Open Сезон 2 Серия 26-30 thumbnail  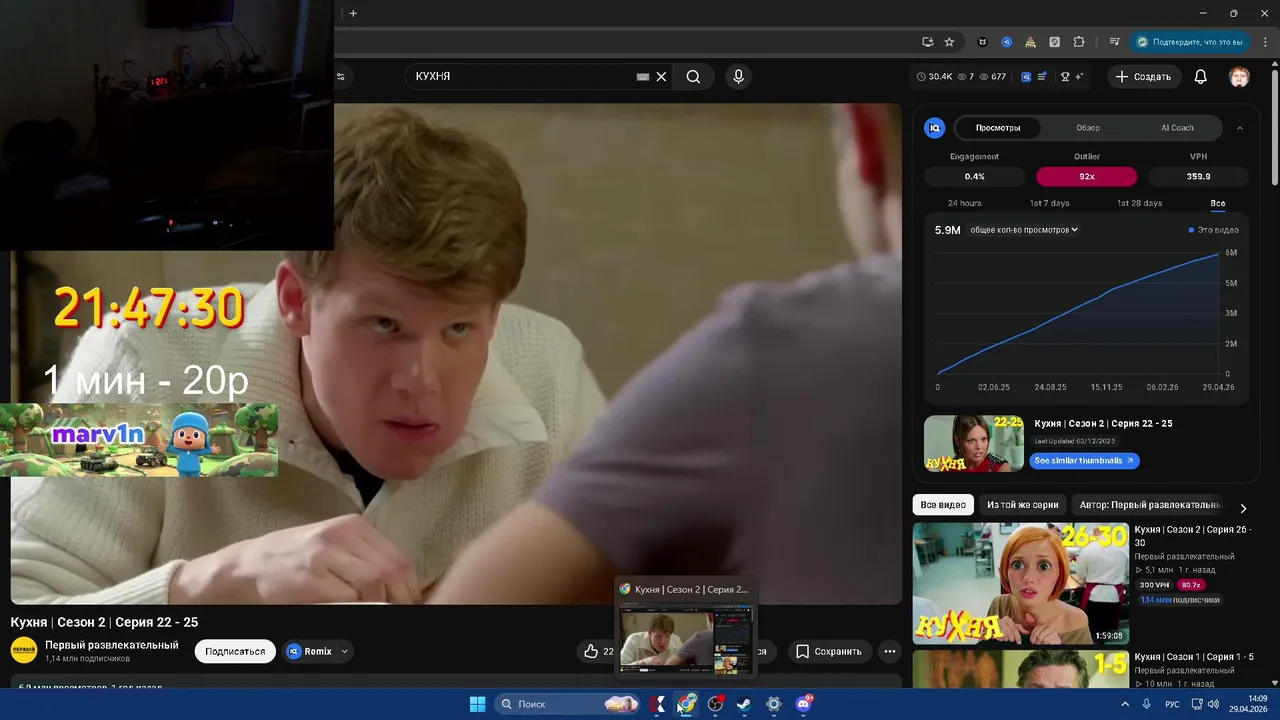pos(1020,583)
